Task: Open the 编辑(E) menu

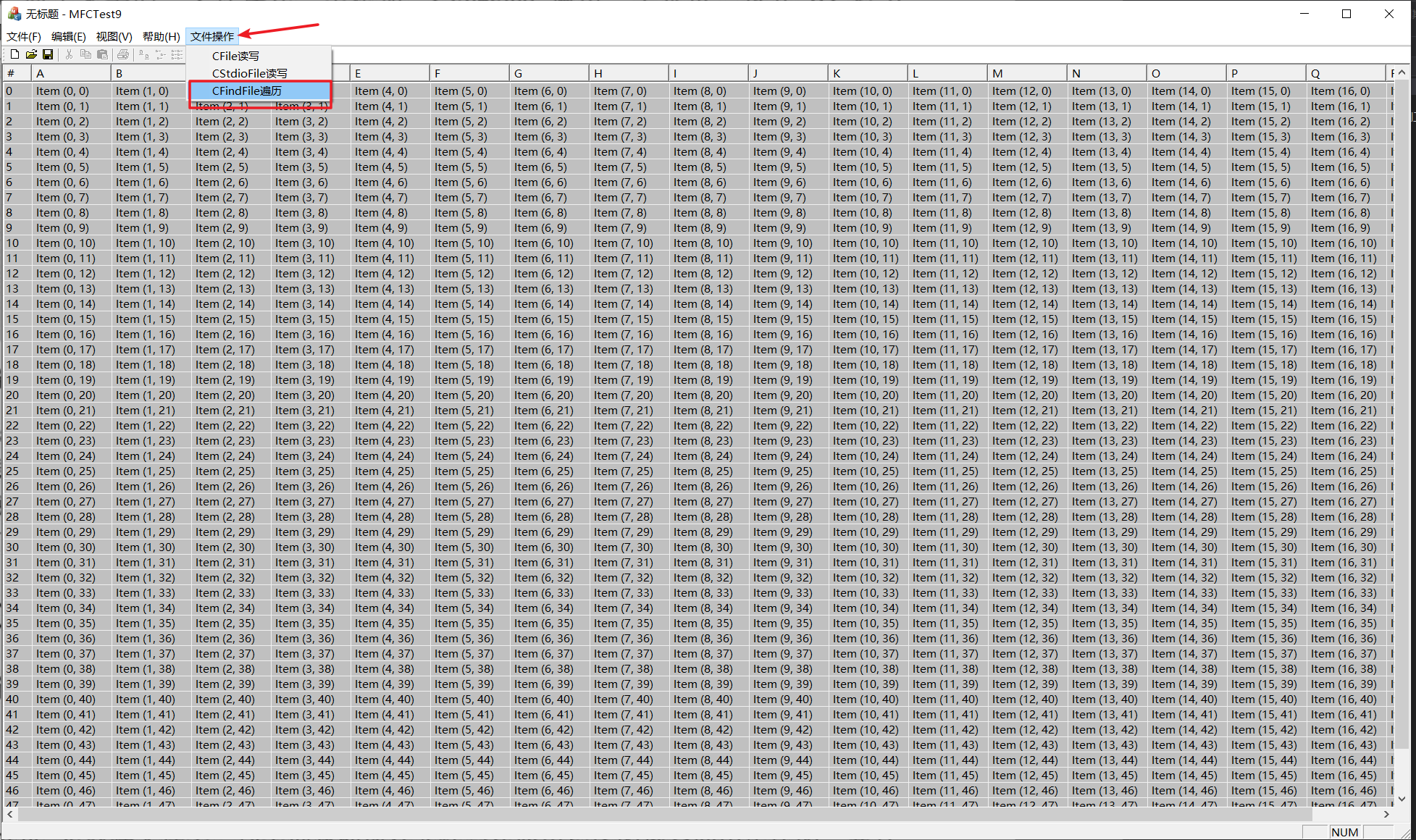Action: 69,36
